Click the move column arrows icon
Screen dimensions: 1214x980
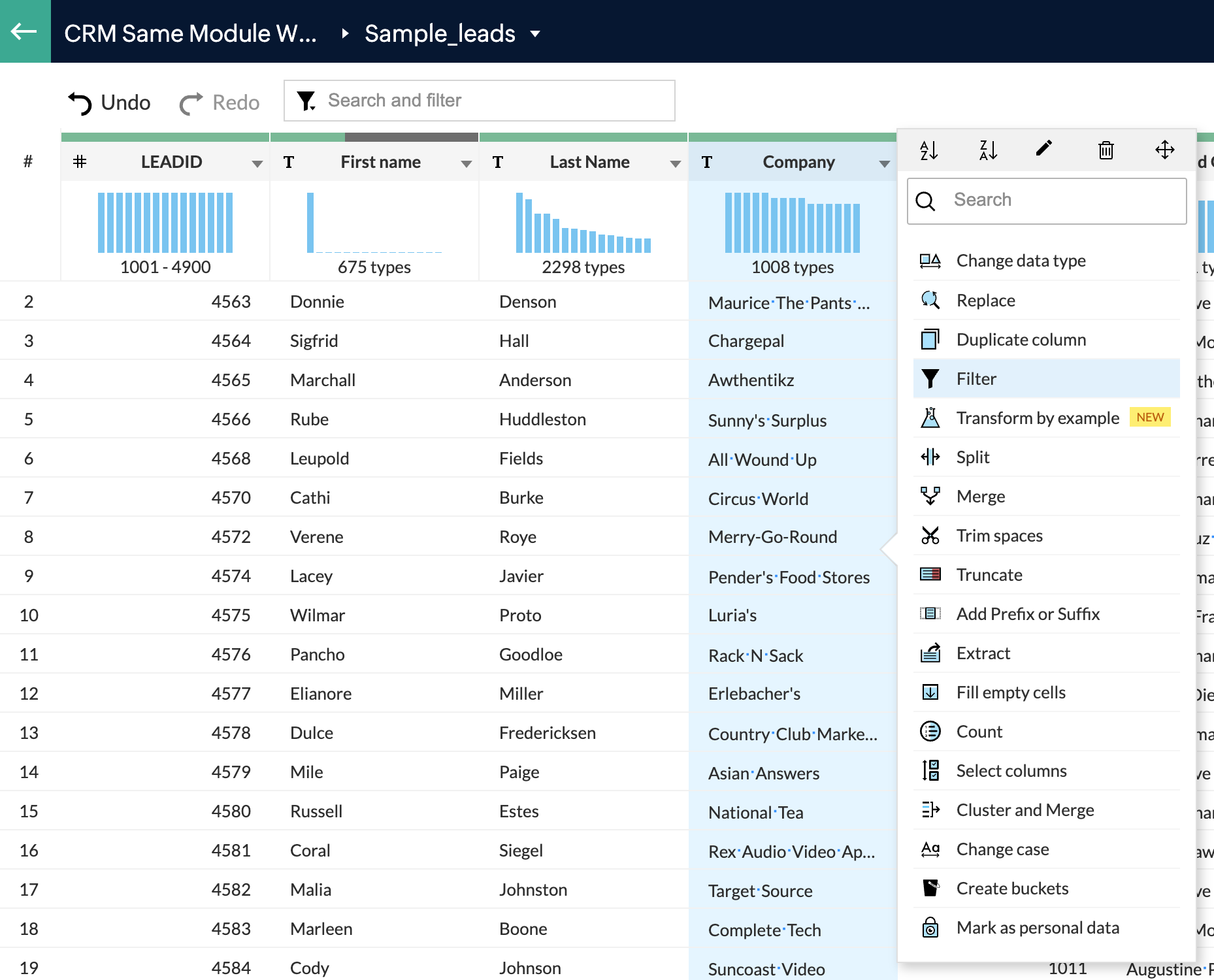coord(1164,150)
